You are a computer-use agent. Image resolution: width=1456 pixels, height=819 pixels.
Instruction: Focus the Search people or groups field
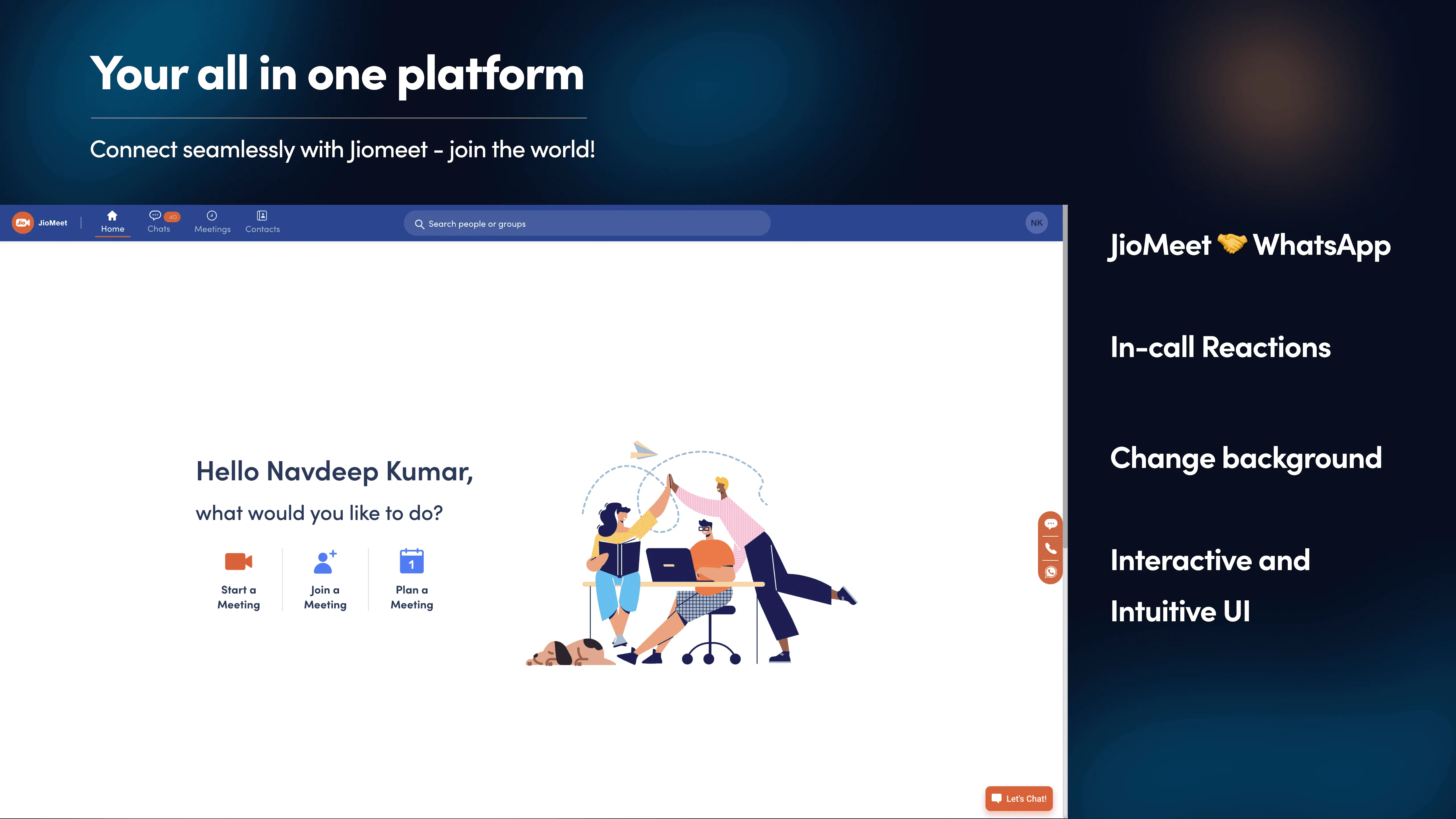click(587, 223)
